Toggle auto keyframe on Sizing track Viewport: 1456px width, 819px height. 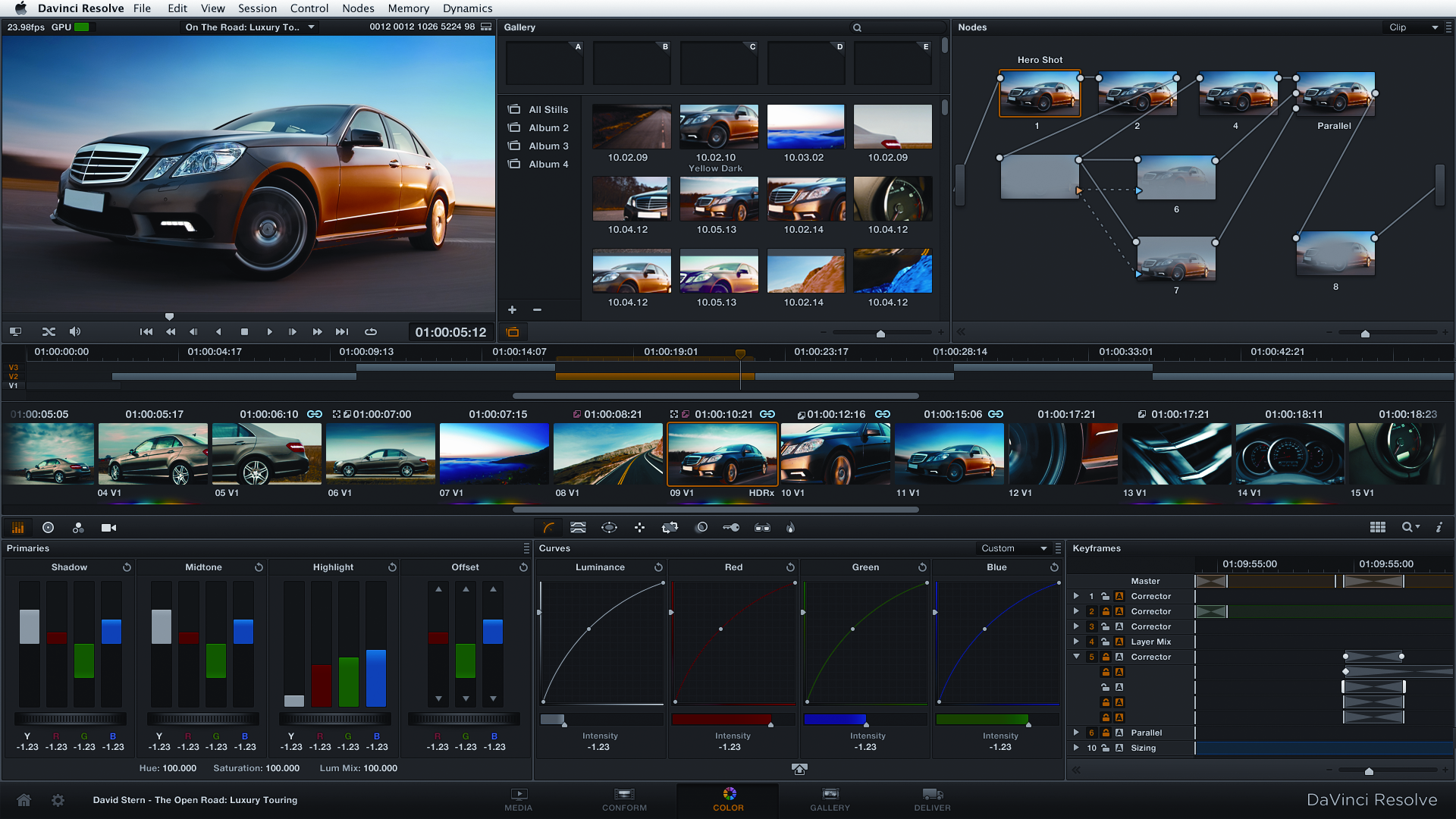coord(1119,748)
